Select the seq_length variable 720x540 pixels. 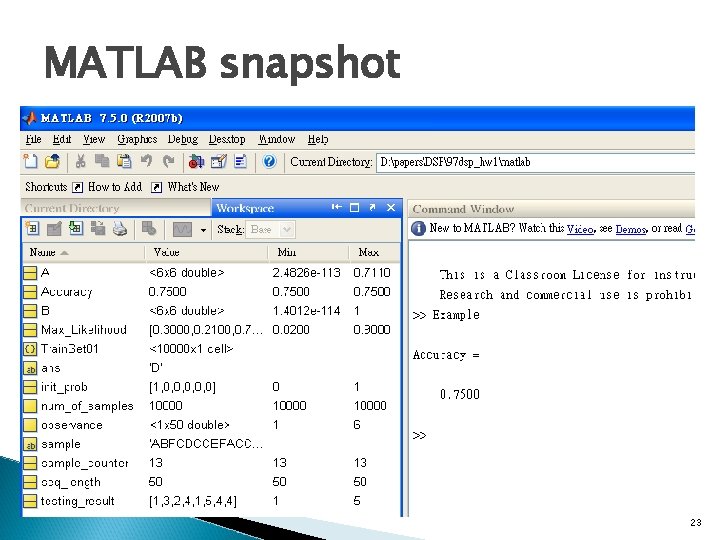[x=211, y=482]
